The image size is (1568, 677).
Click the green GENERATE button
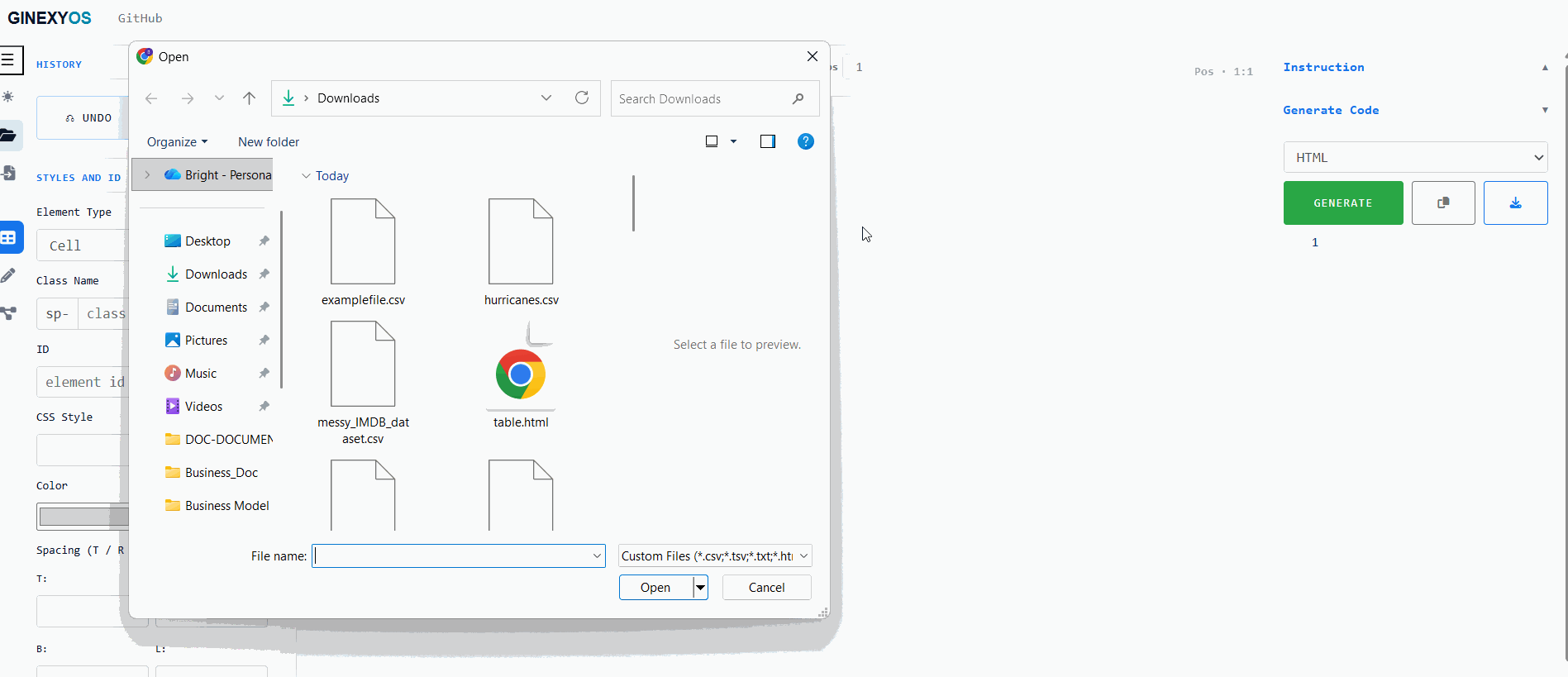point(1343,203)
